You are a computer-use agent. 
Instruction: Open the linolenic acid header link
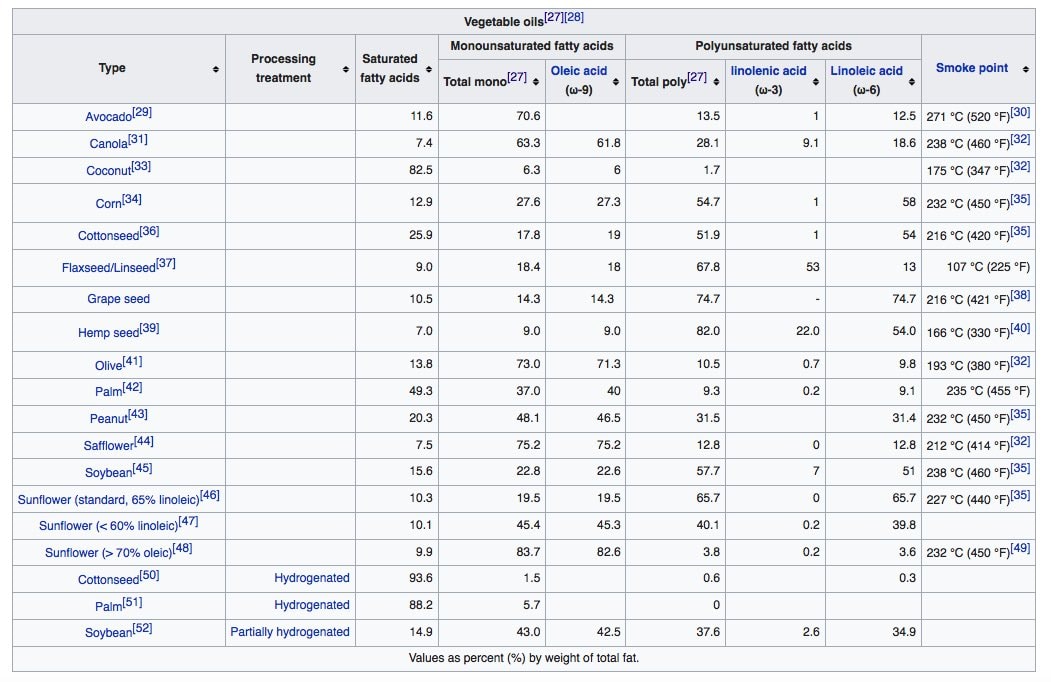coord(768,70)
